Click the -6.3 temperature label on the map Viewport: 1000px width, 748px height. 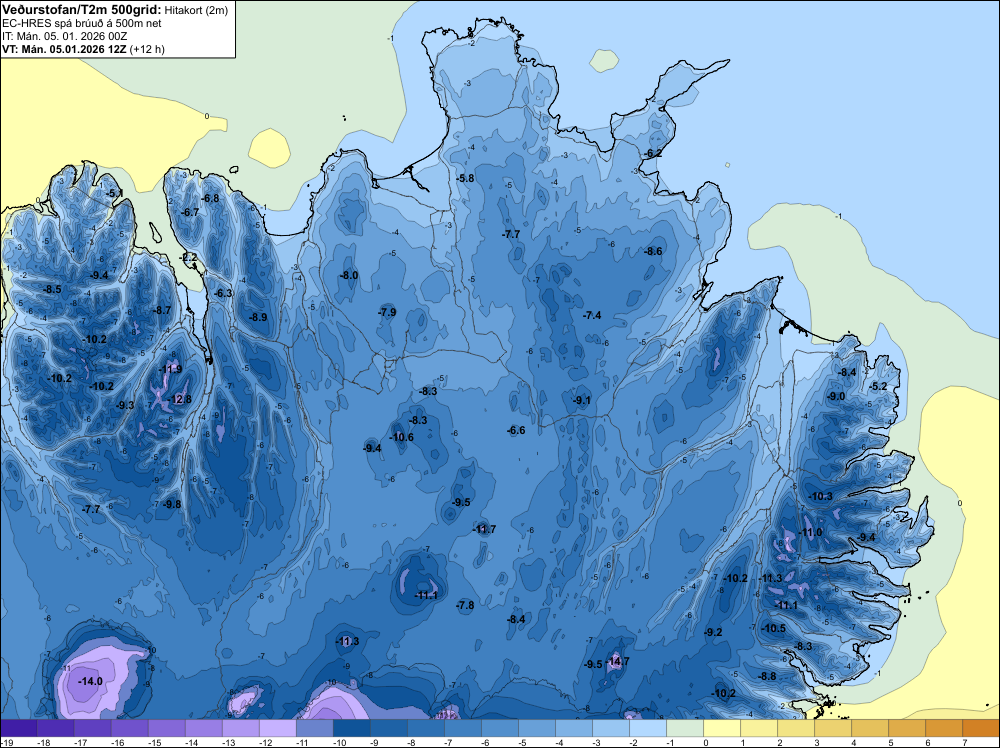(223, 293)
